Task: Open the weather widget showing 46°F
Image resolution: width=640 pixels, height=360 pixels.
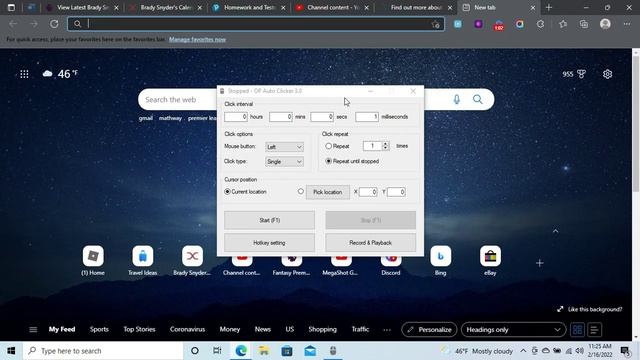Action: coord(60,74)
